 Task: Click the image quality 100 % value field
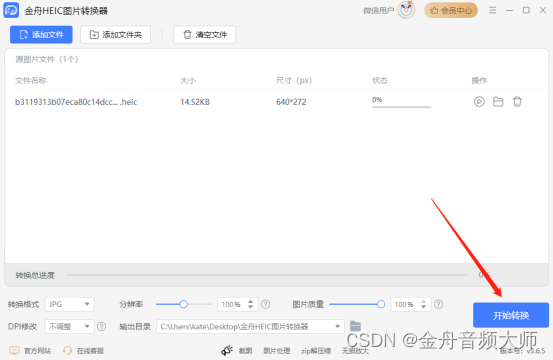(x=405, y=304)
